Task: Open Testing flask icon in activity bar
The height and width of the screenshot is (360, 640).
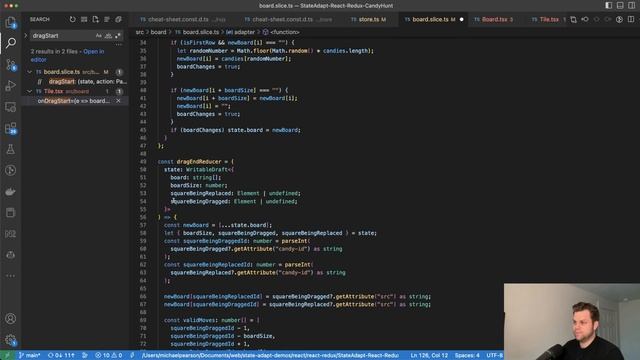Action: coord(11,149)
